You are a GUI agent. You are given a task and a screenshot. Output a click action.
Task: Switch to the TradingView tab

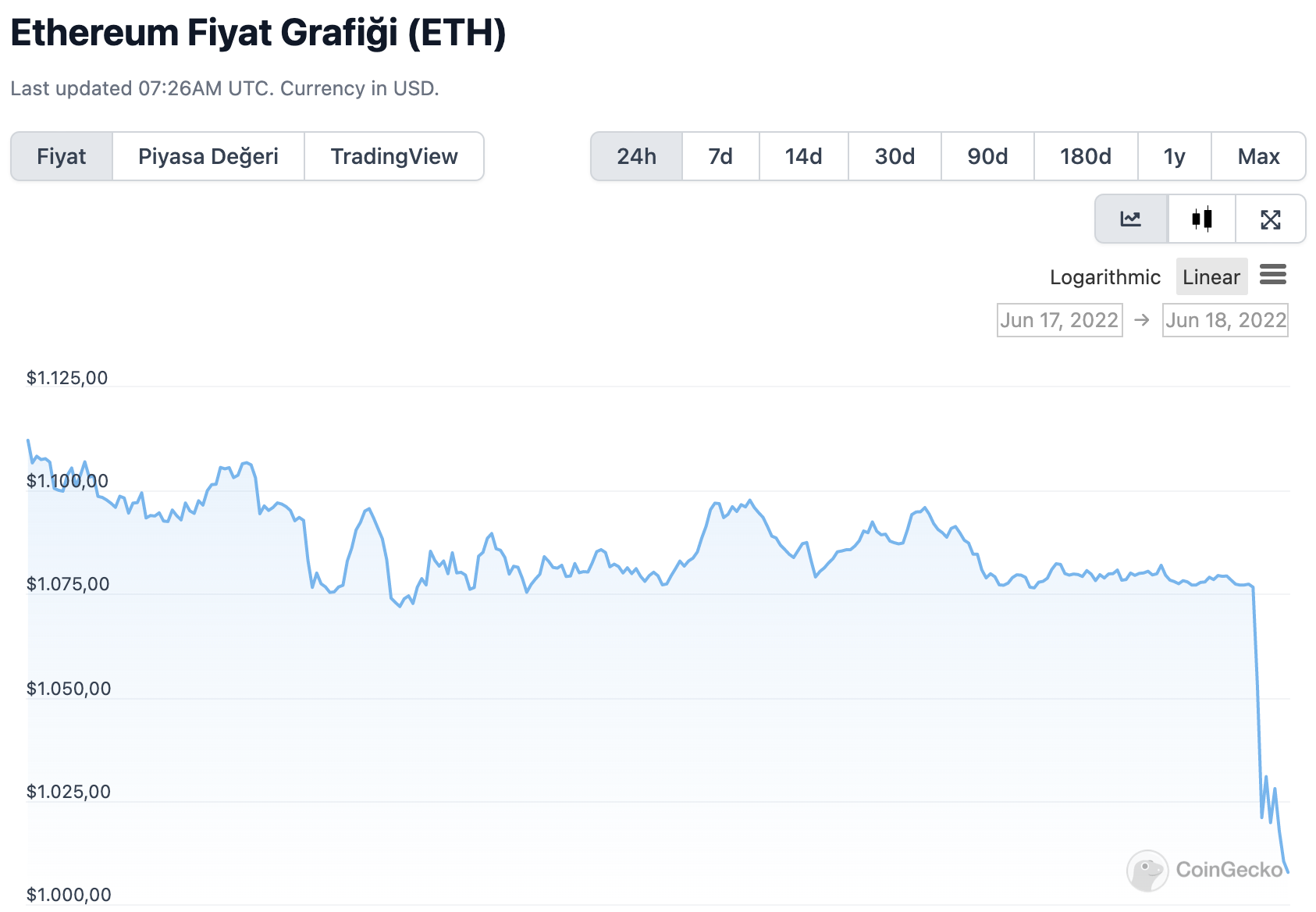pyautogui.click(x=393, y=156)
